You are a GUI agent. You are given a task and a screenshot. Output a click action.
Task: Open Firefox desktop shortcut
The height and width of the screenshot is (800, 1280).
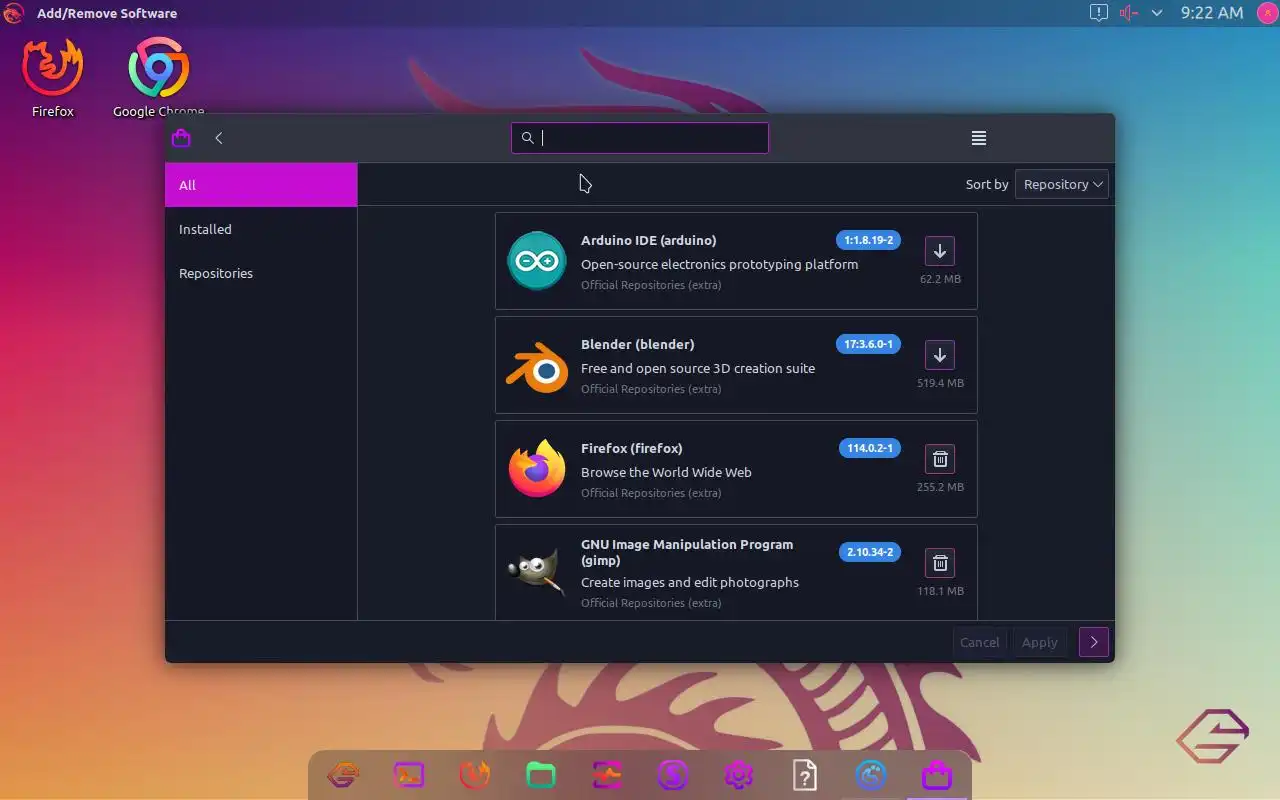[52, 78]
